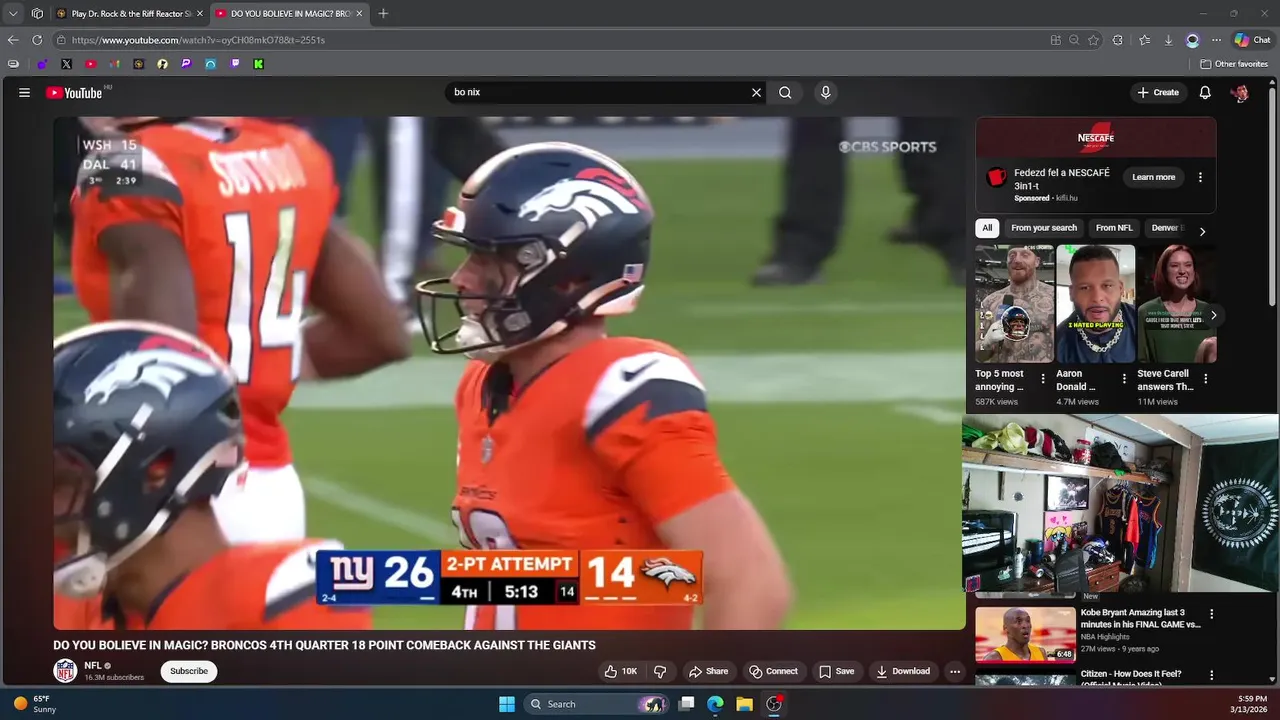This screenshot has width=1280, height=720.
Task: Click the video title text
Action: click(324, 645)
